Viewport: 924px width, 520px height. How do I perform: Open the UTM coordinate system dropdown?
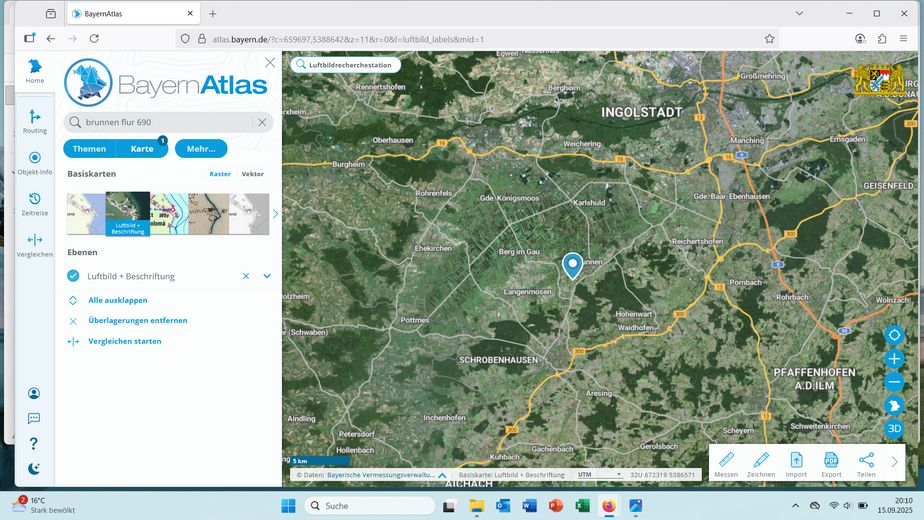click(x=600, y=474)
